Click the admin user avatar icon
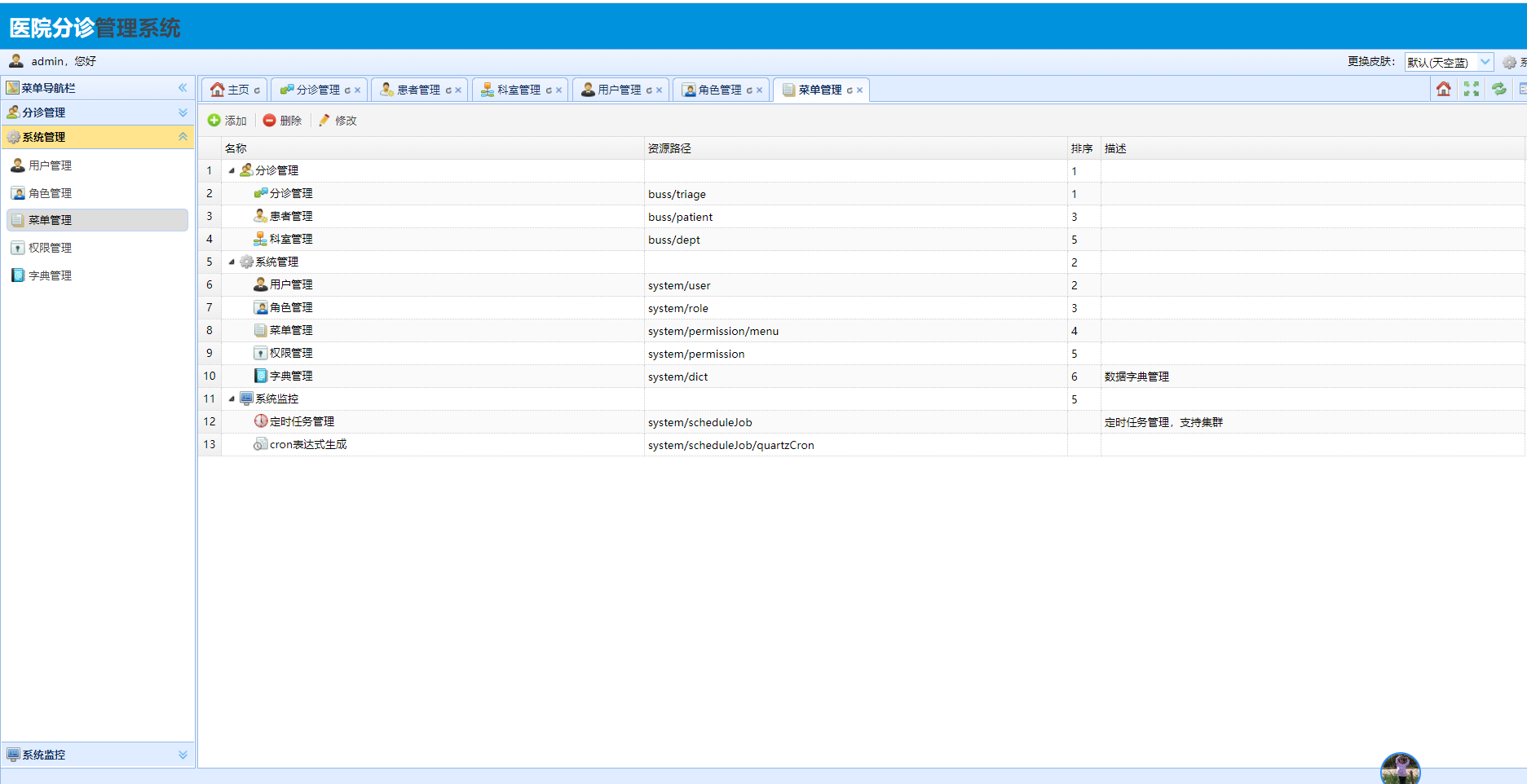The width and height of the screenshot is (1527, 784). click(x=16, y=61)
